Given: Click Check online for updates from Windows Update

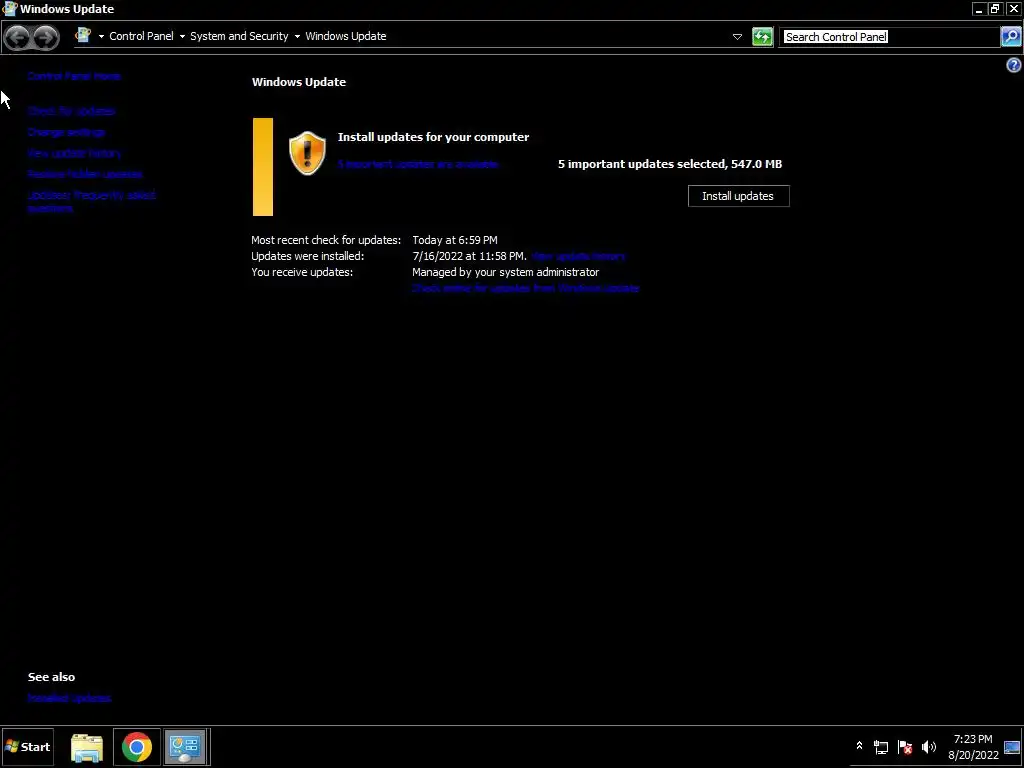Looking at the screenshot, I should click(526, 288).
